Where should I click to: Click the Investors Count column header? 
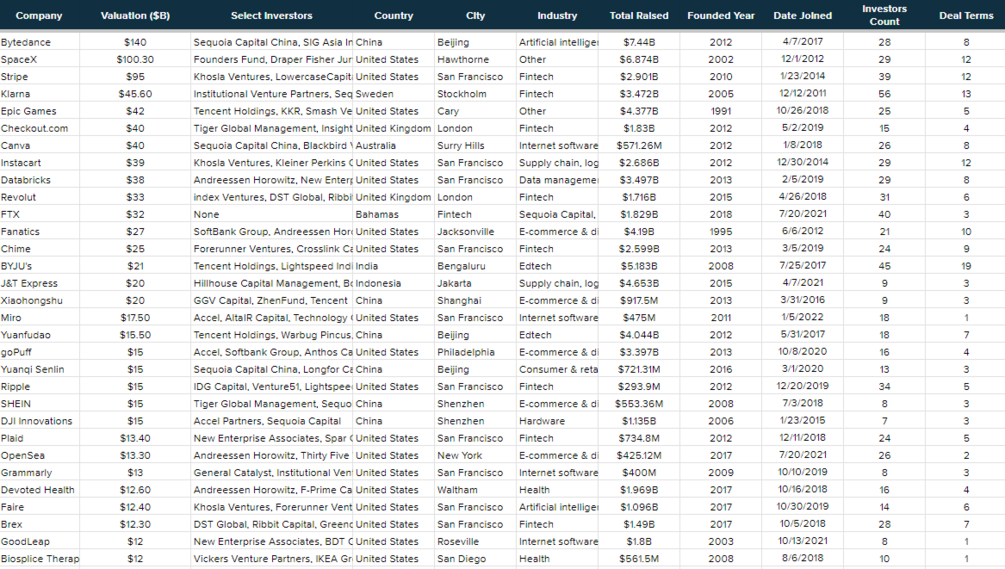coord(885,15)
